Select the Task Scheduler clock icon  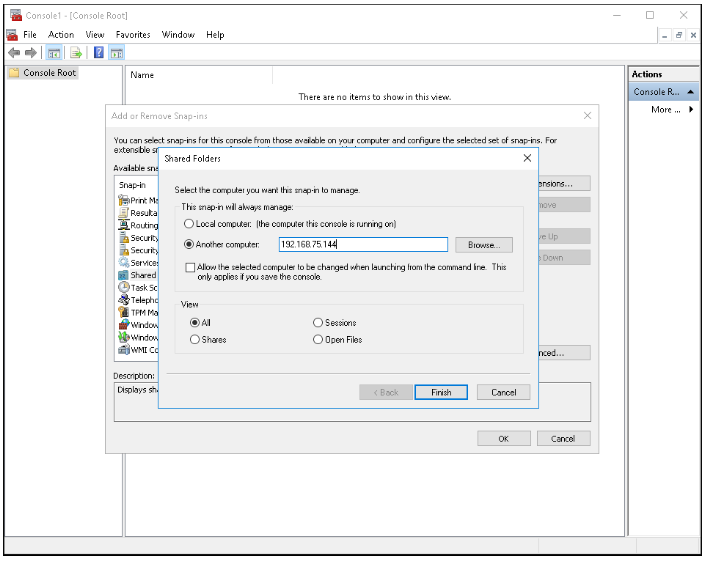[x=123, y=288]
